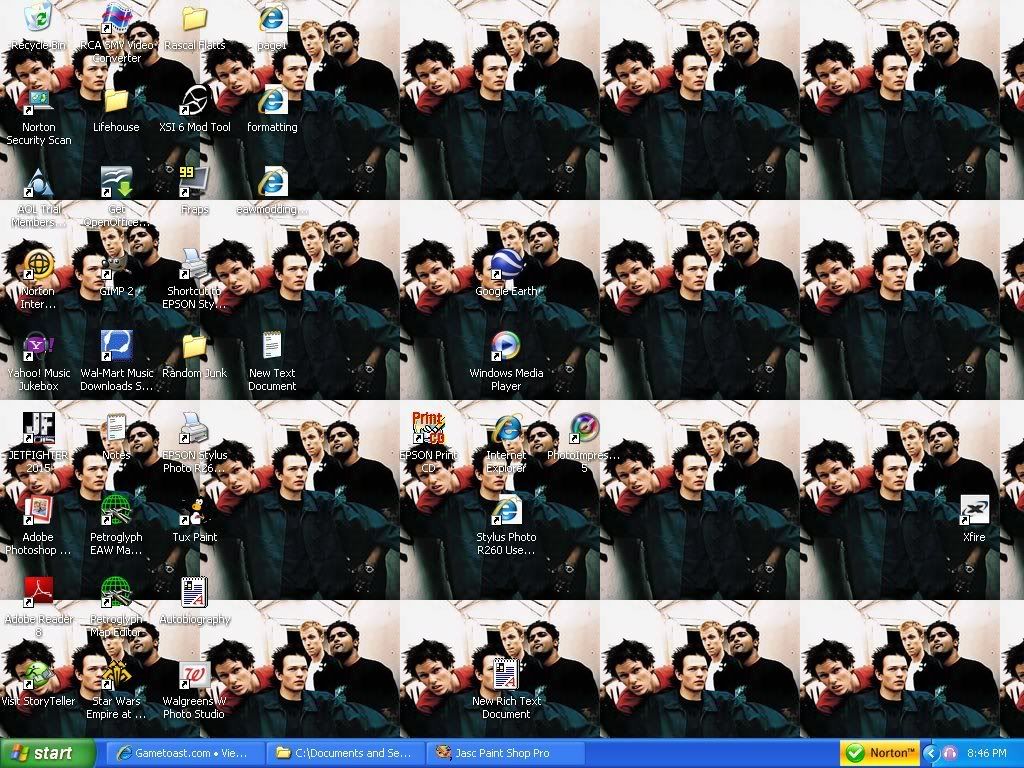Switch to C:\Documents and Settings taskbar window

coord(345,753)
